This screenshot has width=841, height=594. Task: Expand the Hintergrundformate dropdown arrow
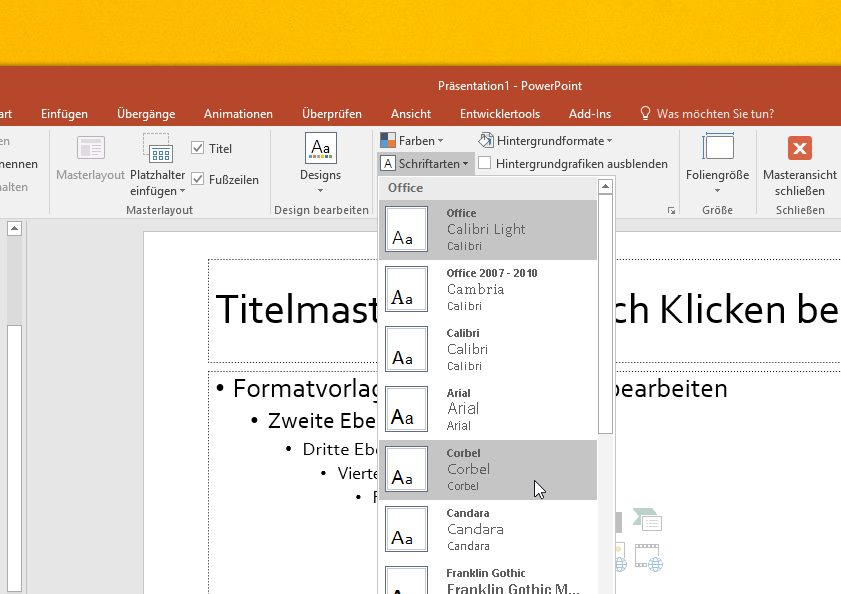click(609, 141)
